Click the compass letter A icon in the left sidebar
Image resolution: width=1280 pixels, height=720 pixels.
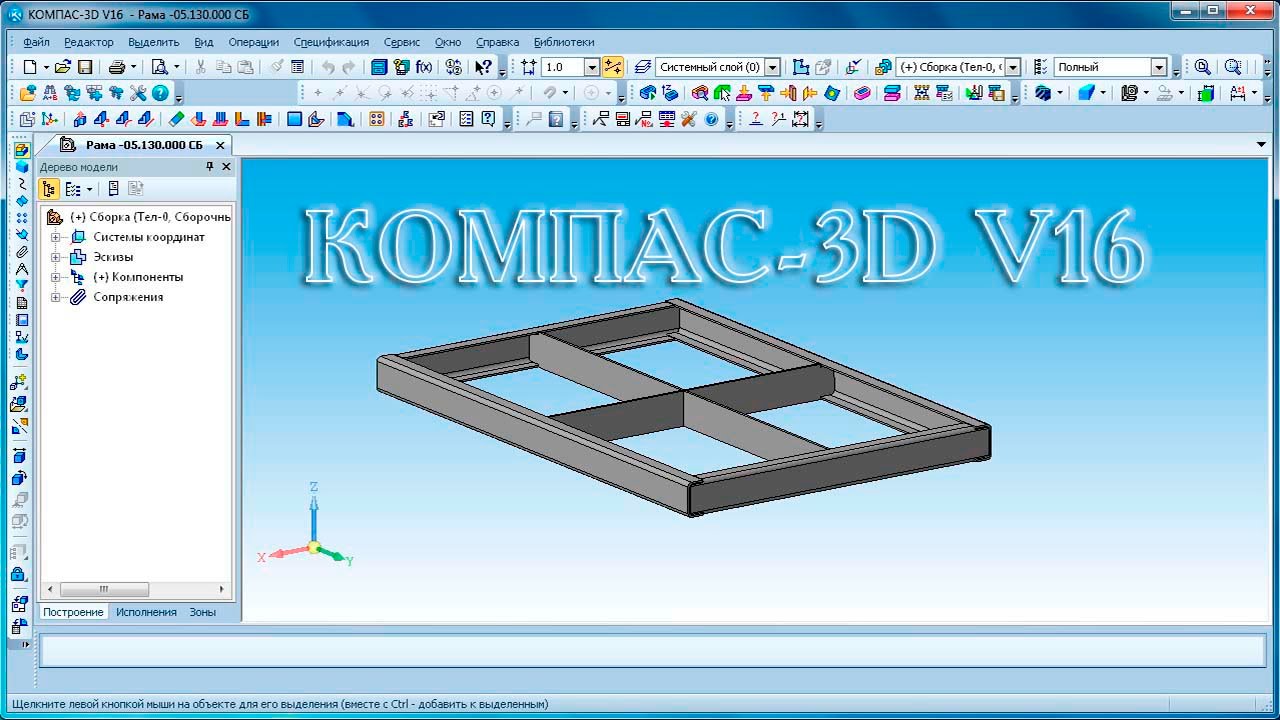[22, 269]
